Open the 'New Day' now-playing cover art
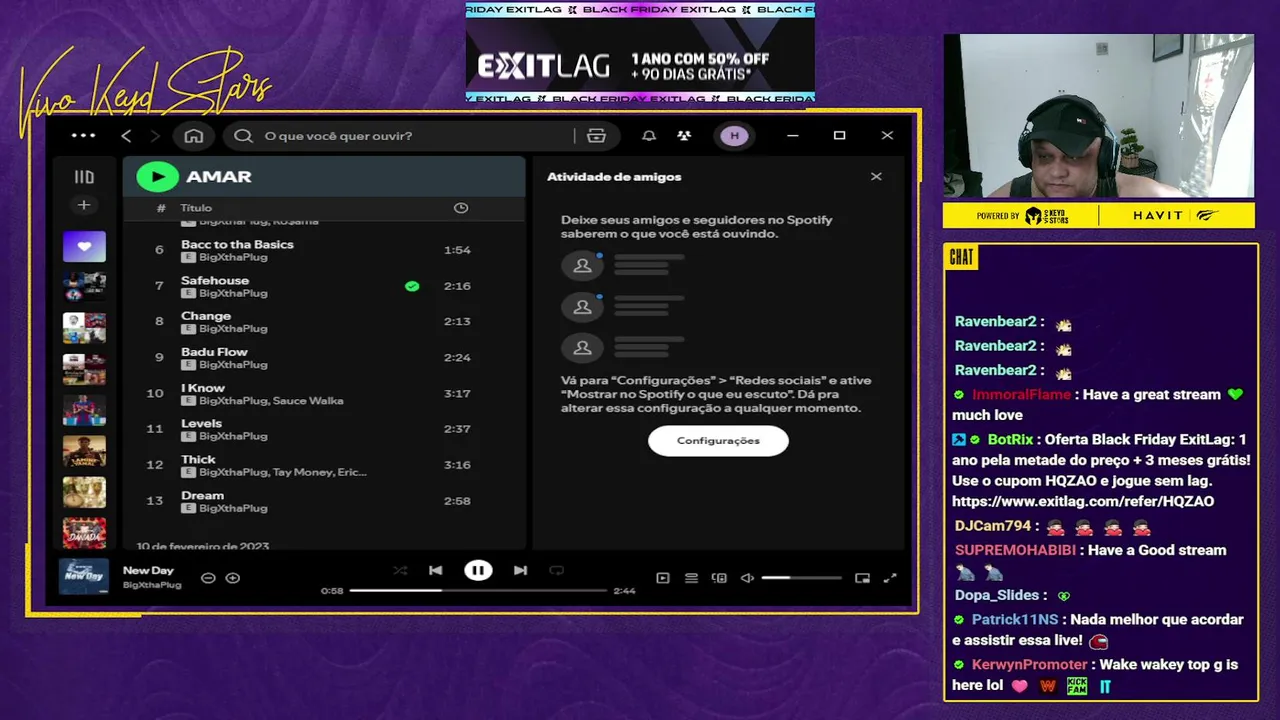The image size is (1280, 720). point(84,576)
